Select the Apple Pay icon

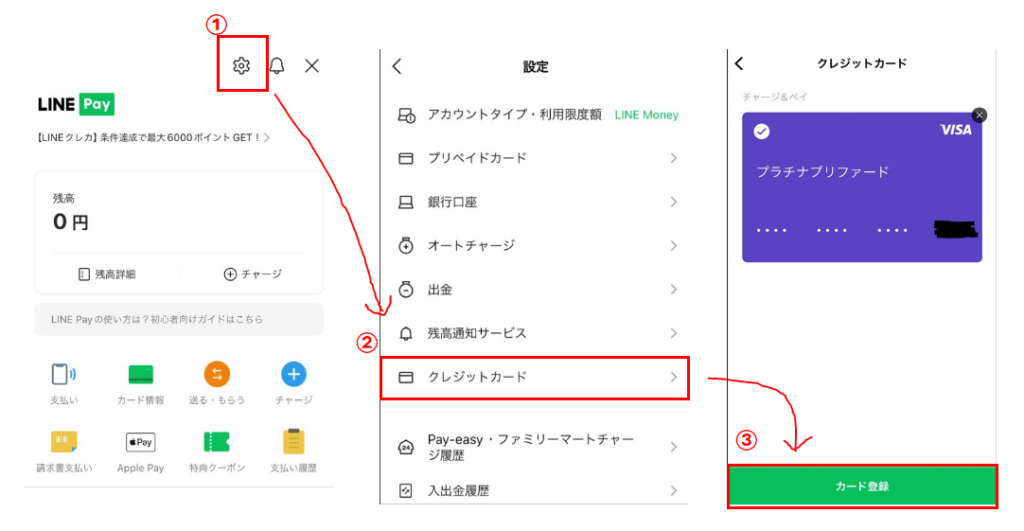(x=140, y=442)
